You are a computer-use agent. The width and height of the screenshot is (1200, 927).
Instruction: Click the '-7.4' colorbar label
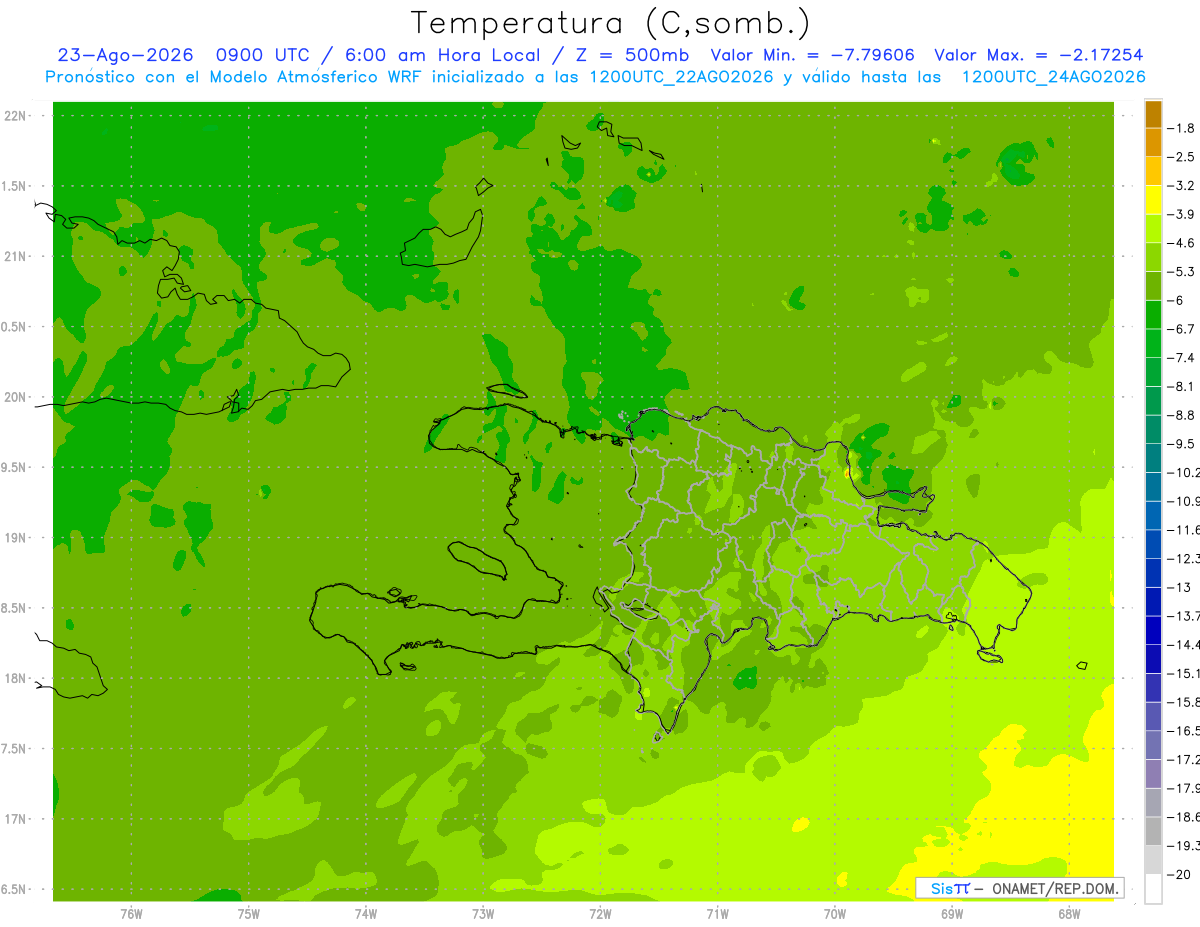tap(1182, 358)
